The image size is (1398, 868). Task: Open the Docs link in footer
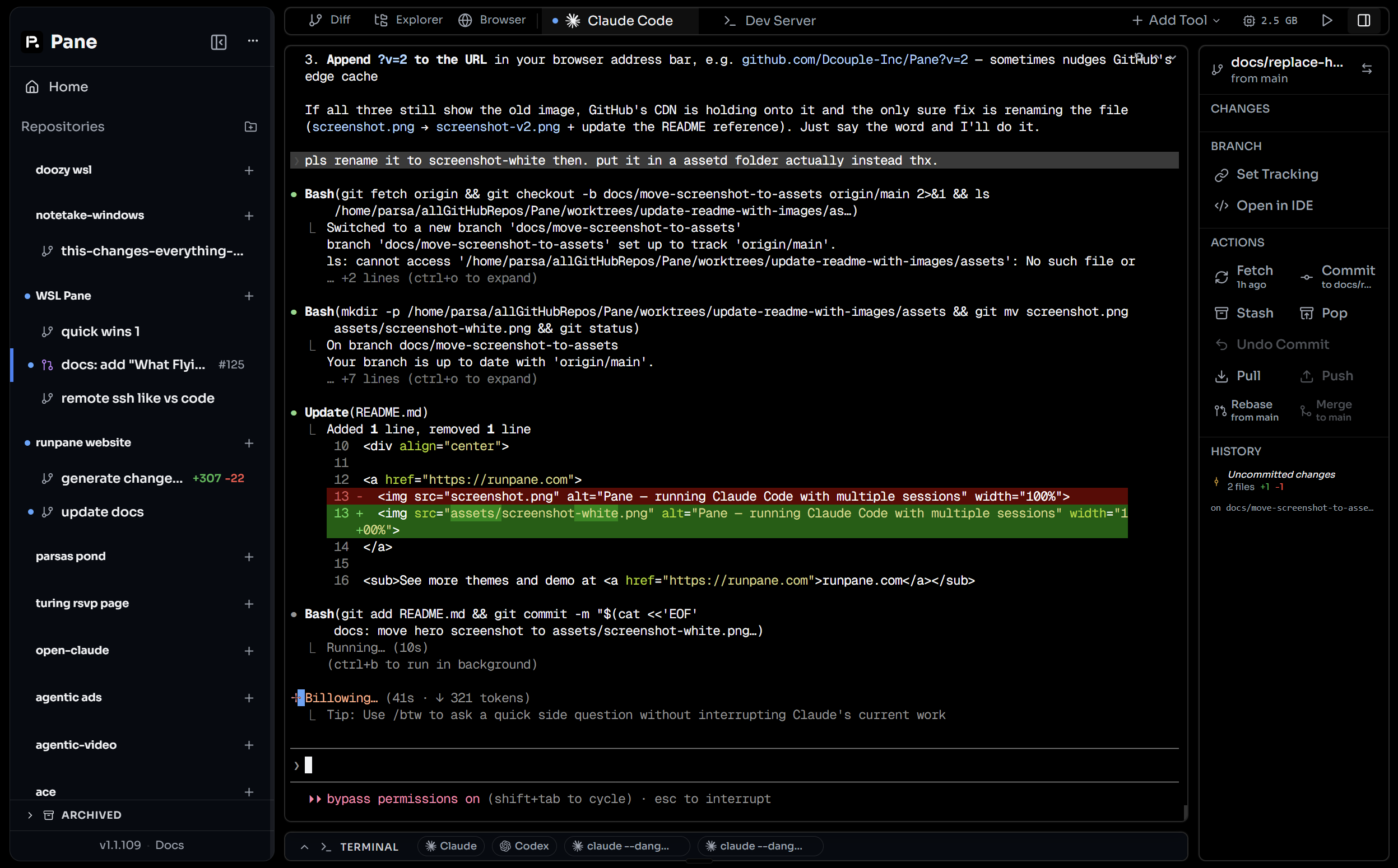(x=169, y=845)
